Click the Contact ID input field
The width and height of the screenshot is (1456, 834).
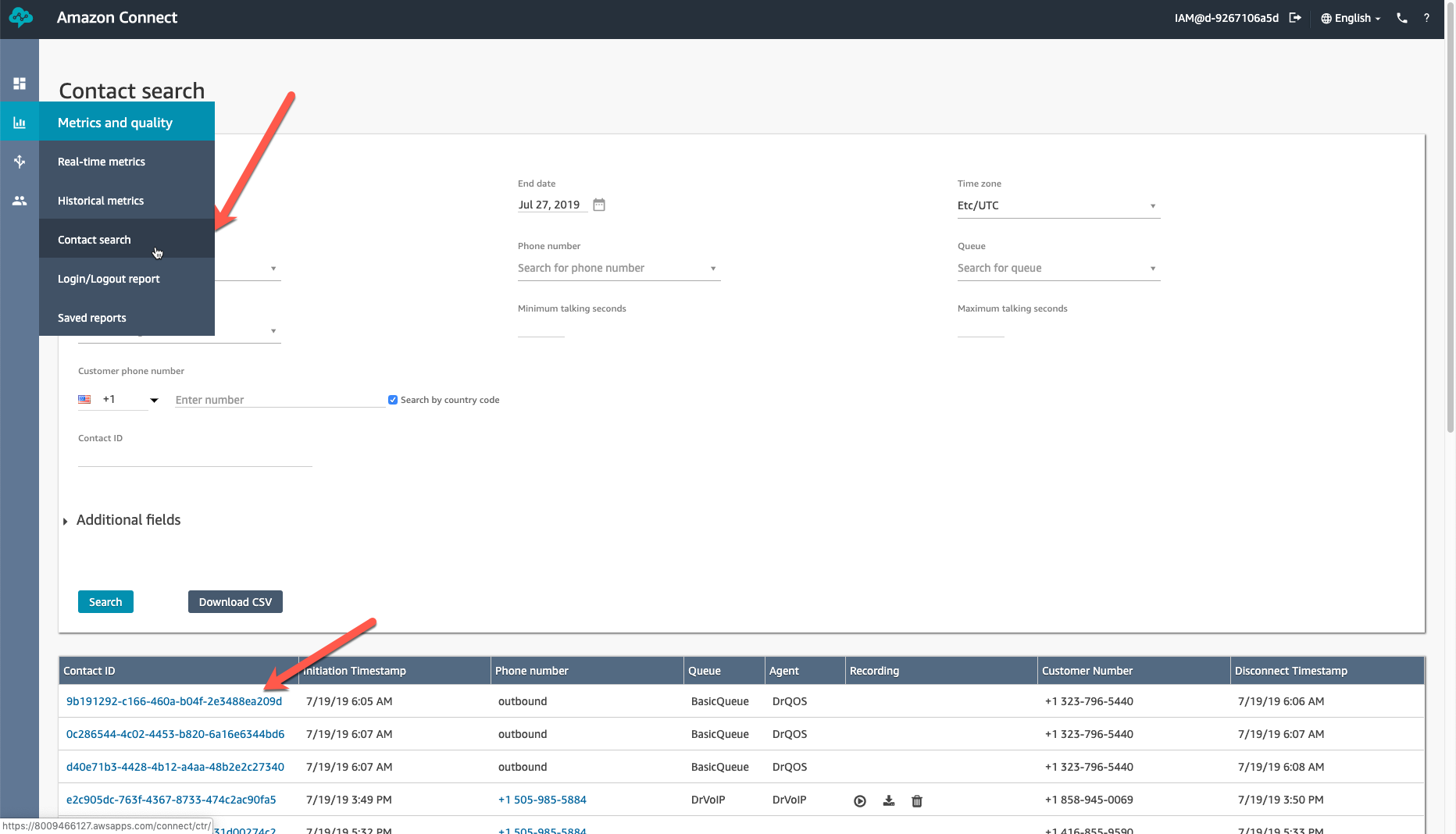tap(195, 456)
